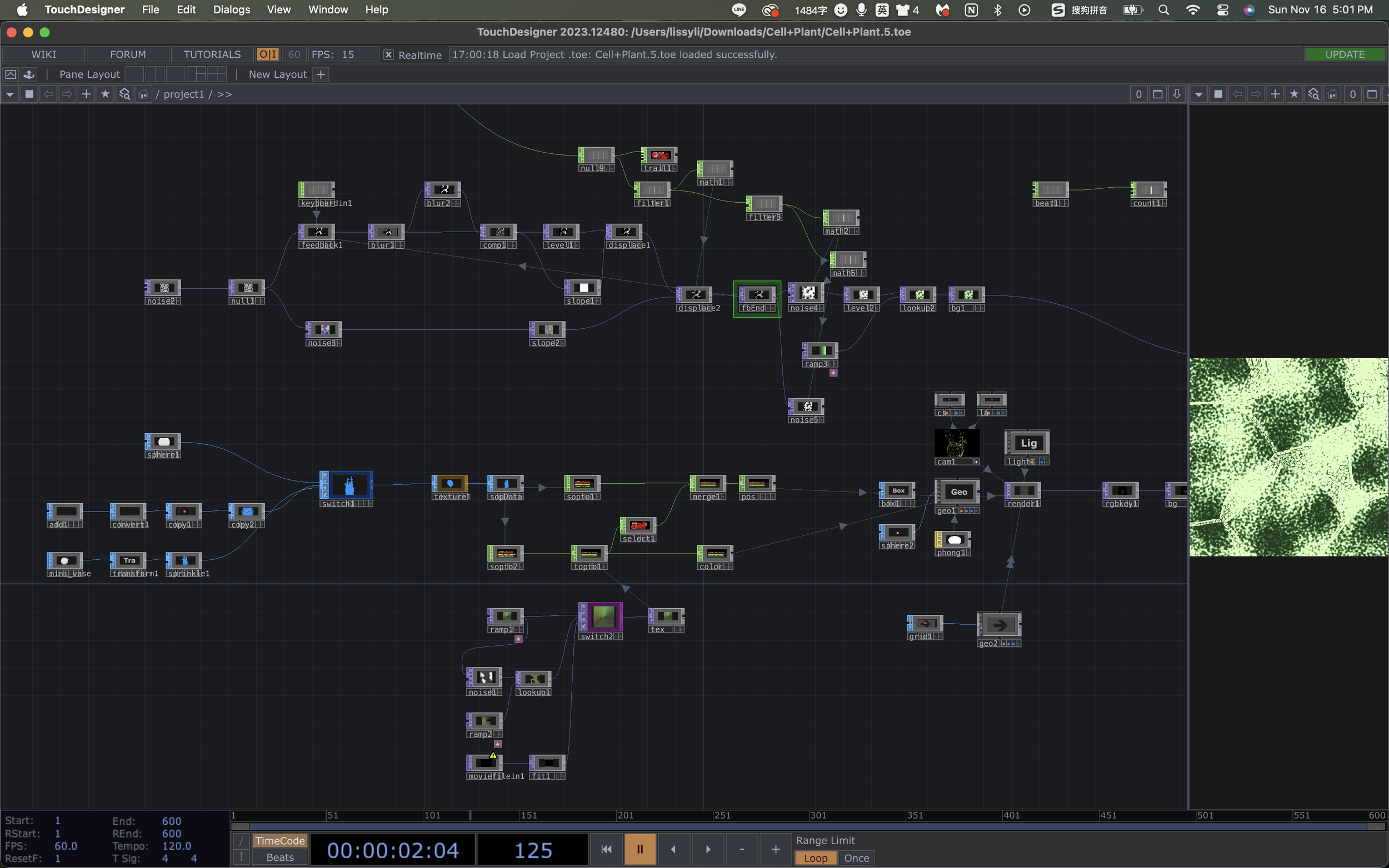Select the four-pane grid layout icon
The image size is (1389, 868).
(217, 74)
